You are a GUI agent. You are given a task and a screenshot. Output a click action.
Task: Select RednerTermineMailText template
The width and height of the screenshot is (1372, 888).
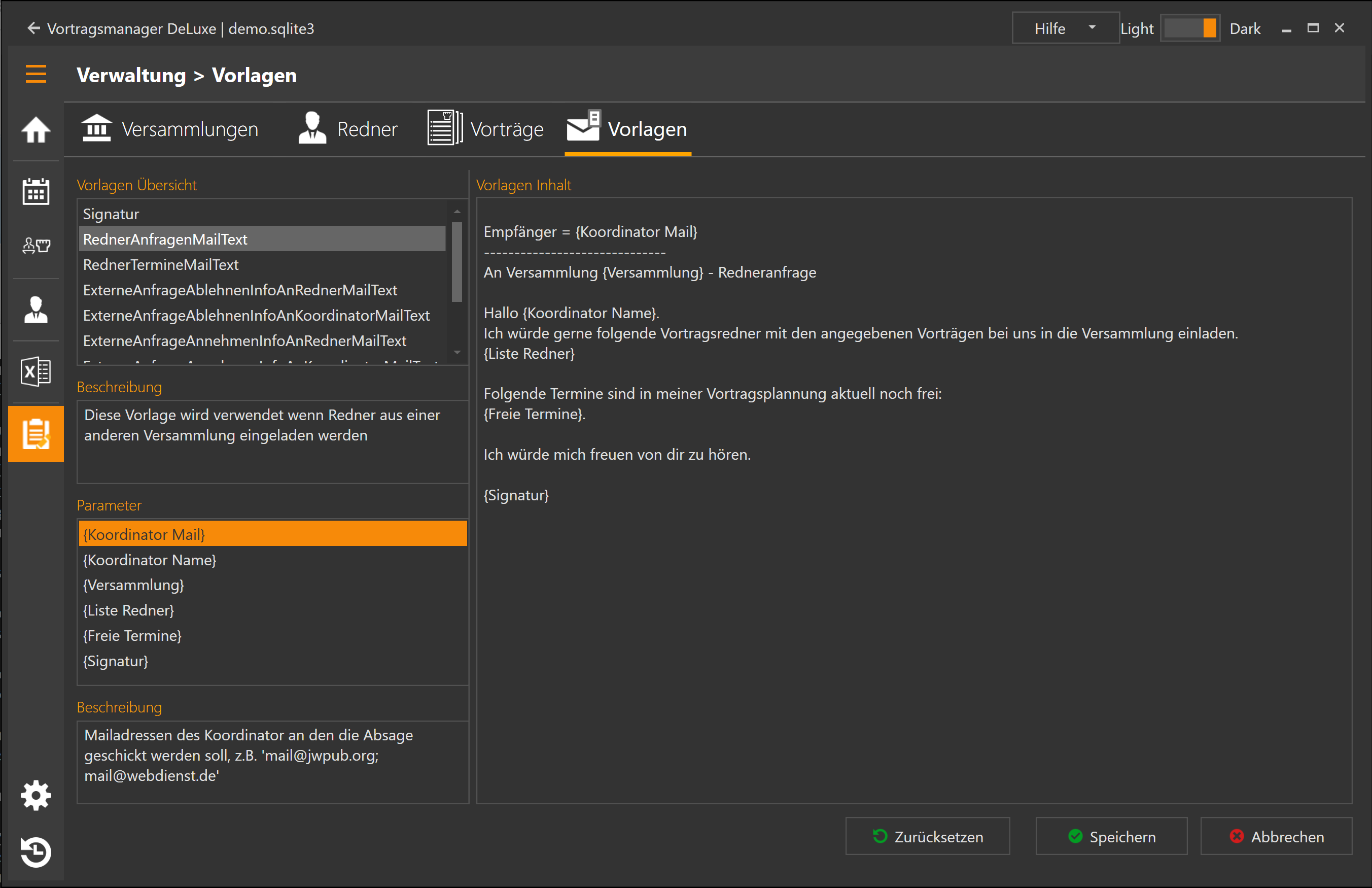click(x=262, y=265)
